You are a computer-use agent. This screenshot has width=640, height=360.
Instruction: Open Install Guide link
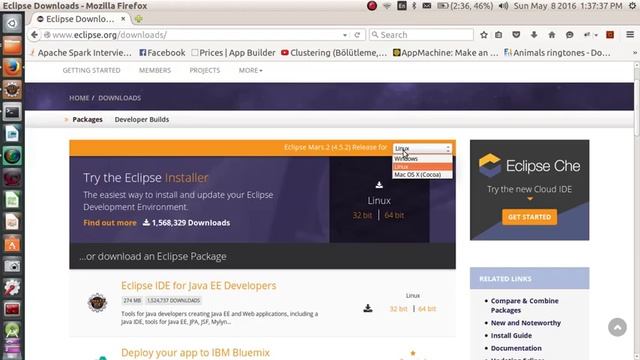pyautogui.click(x=511, y=336)
